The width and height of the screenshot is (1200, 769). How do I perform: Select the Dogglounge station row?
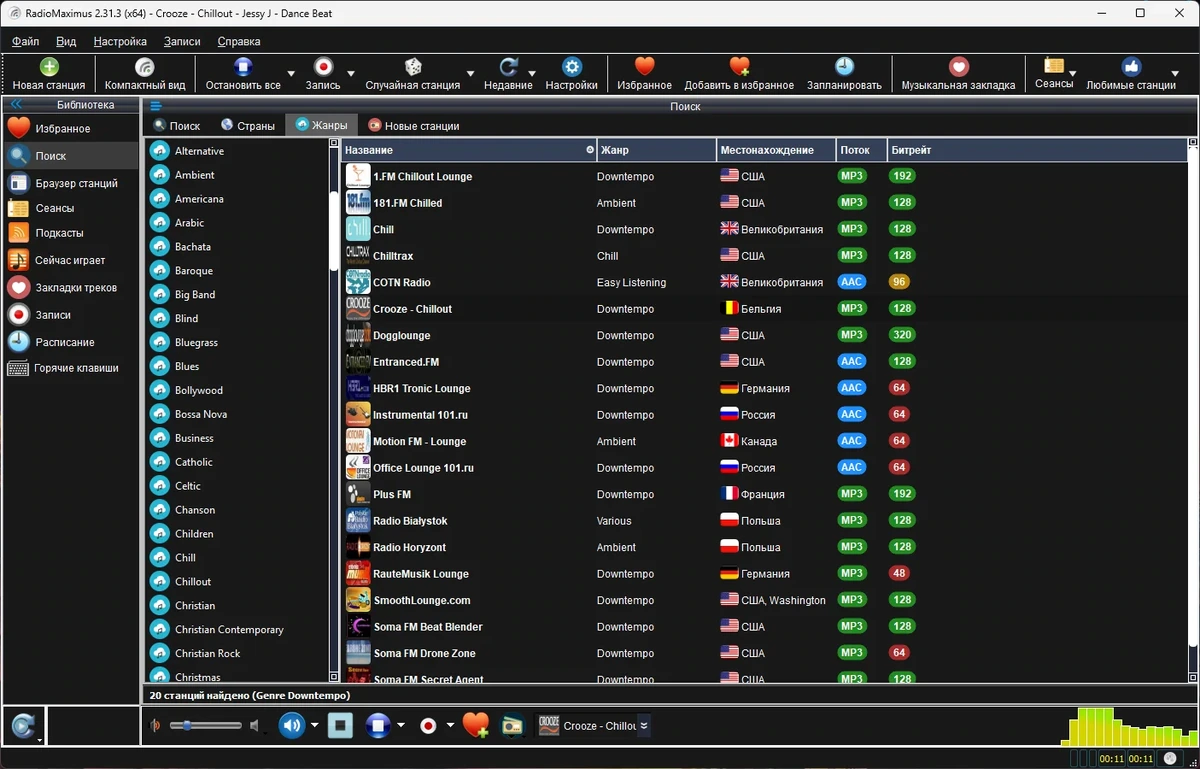click(765, 335)
